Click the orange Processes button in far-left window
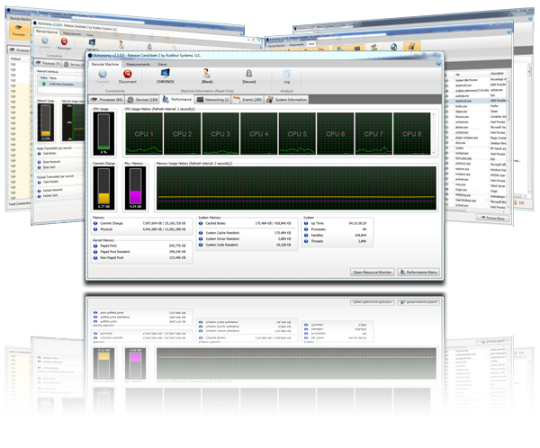The image size is (540, 448). click(19, 30)
